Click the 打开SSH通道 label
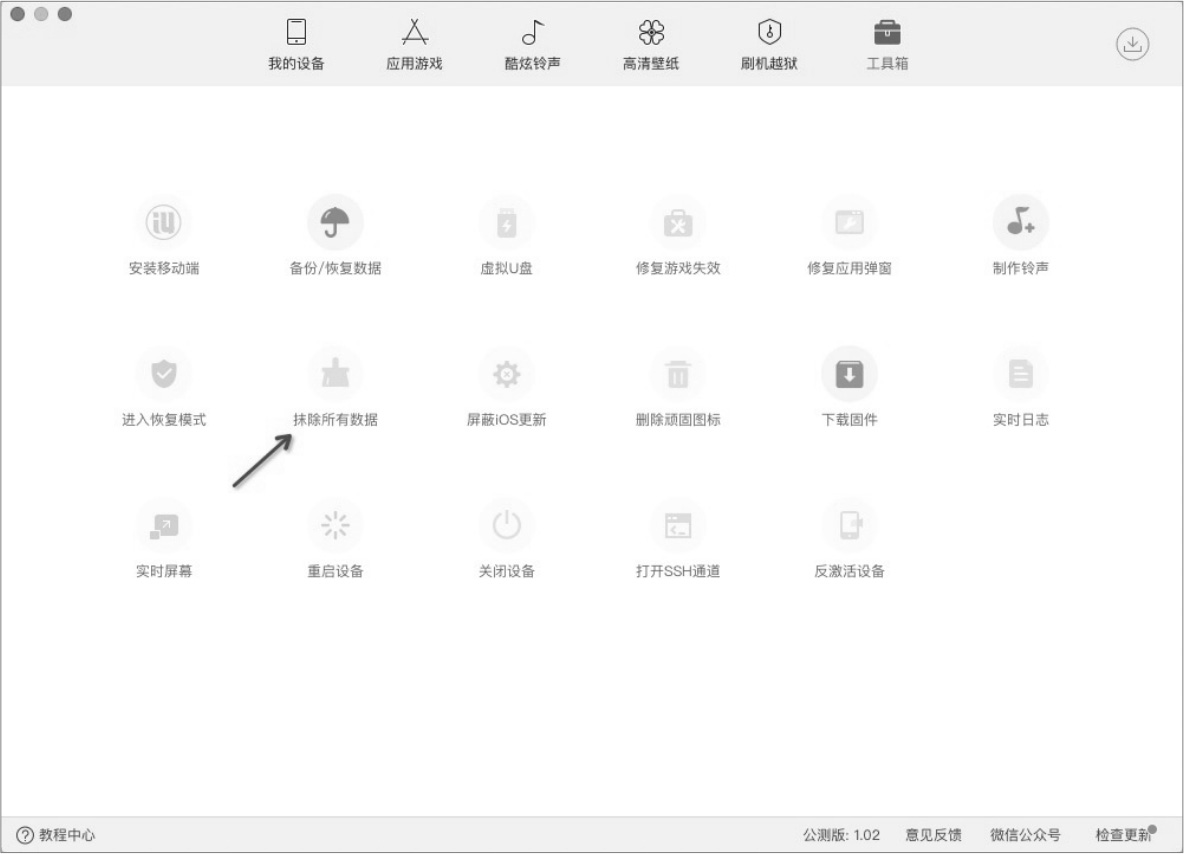The width and height of the screenshot is (1184, 854). (678, 571)
